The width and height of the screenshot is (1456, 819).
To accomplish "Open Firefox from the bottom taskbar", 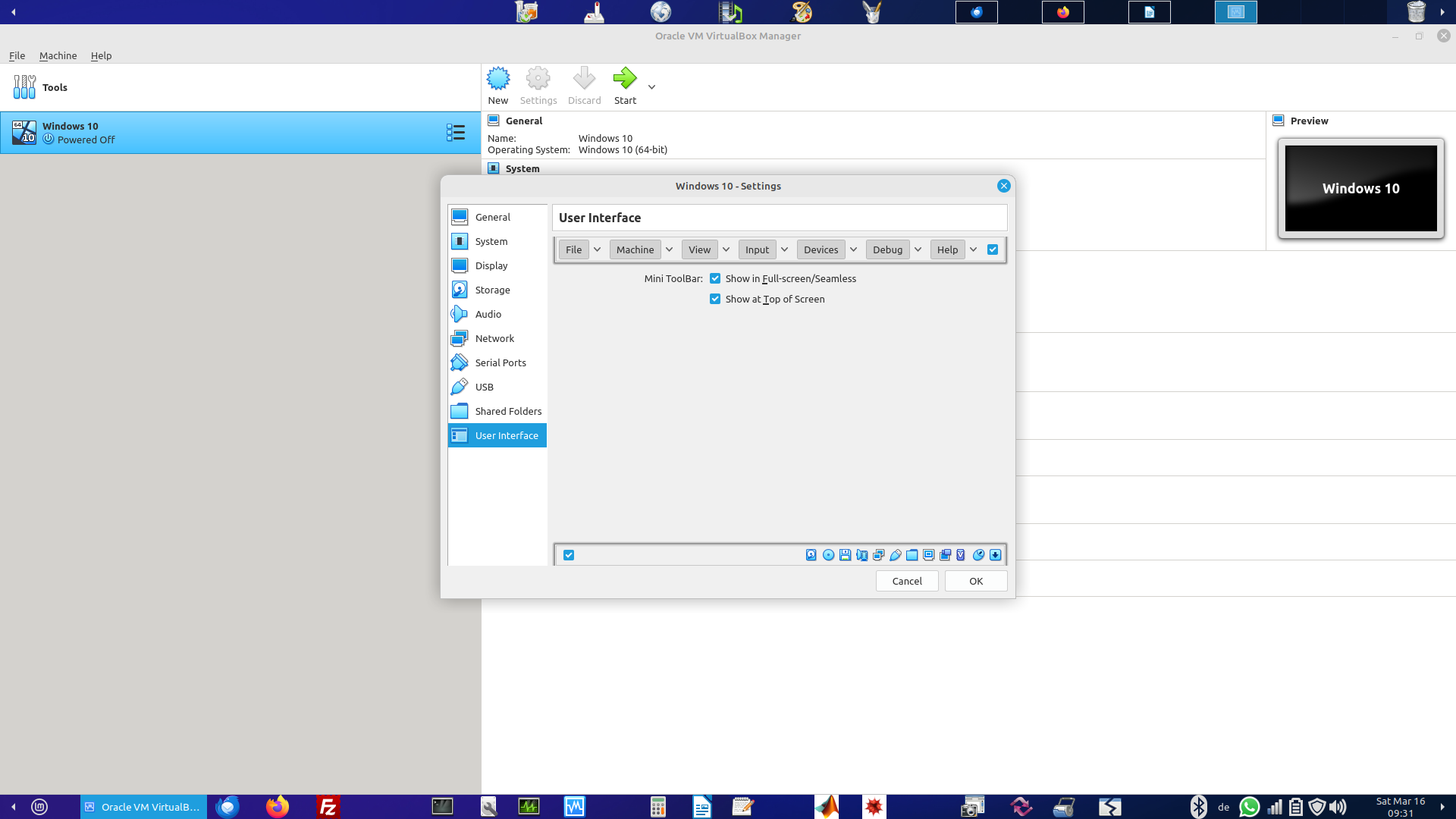I will tap(278, 807).
